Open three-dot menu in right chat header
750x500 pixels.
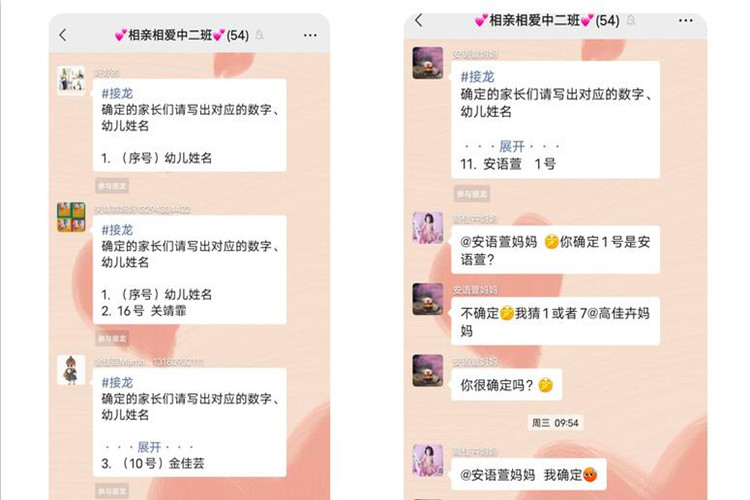(685, 20)
